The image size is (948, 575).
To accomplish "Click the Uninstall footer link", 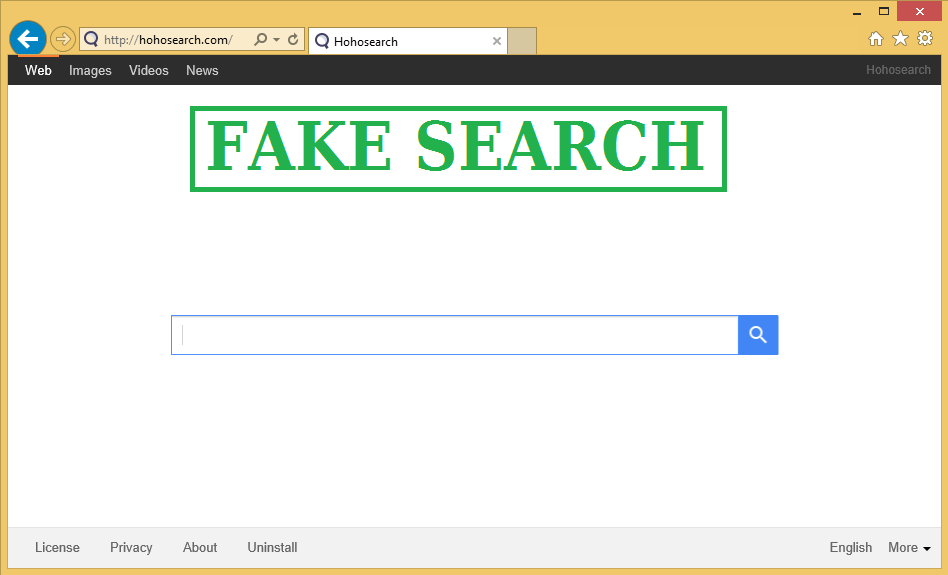I will [x=272, y=547].
